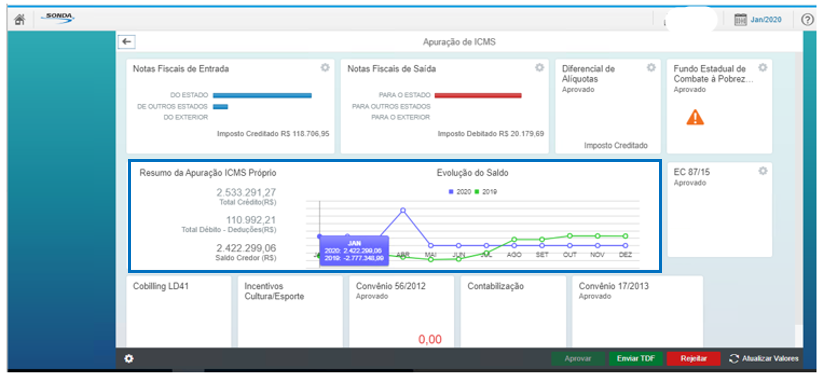This screenshot has height=377, width=823.
Task: Open the Contabilização card
Action: pyautogui.click(x=513, y=312)
